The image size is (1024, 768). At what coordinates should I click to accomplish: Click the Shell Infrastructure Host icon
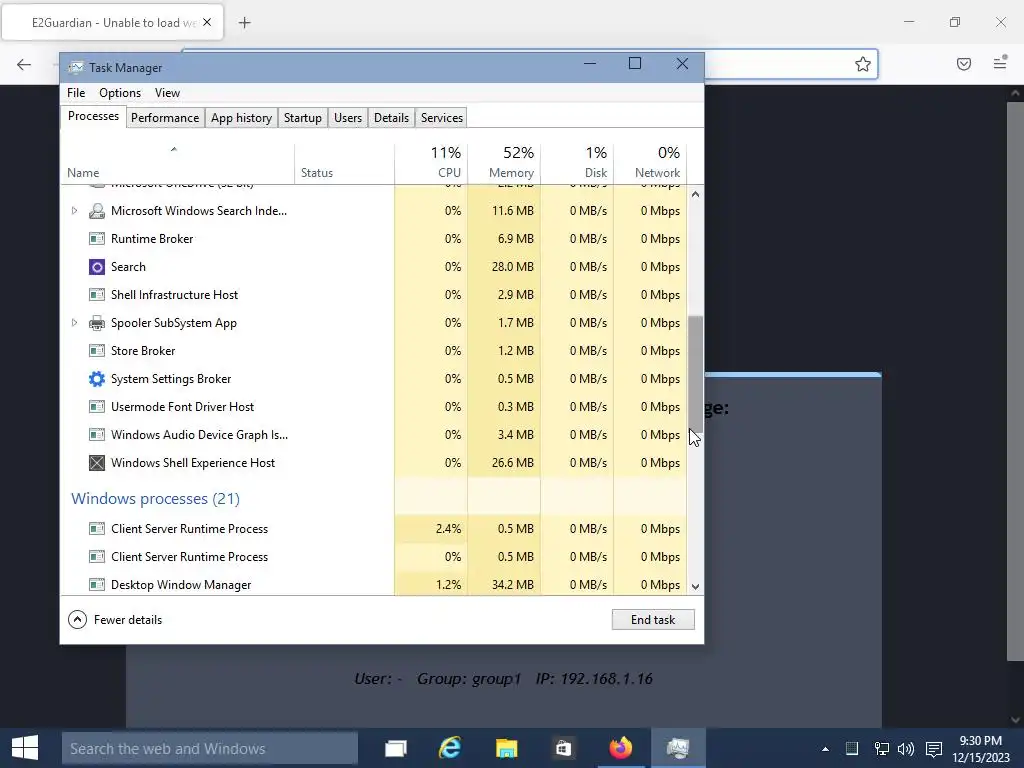pyautogui.click(x=97, y=295)
